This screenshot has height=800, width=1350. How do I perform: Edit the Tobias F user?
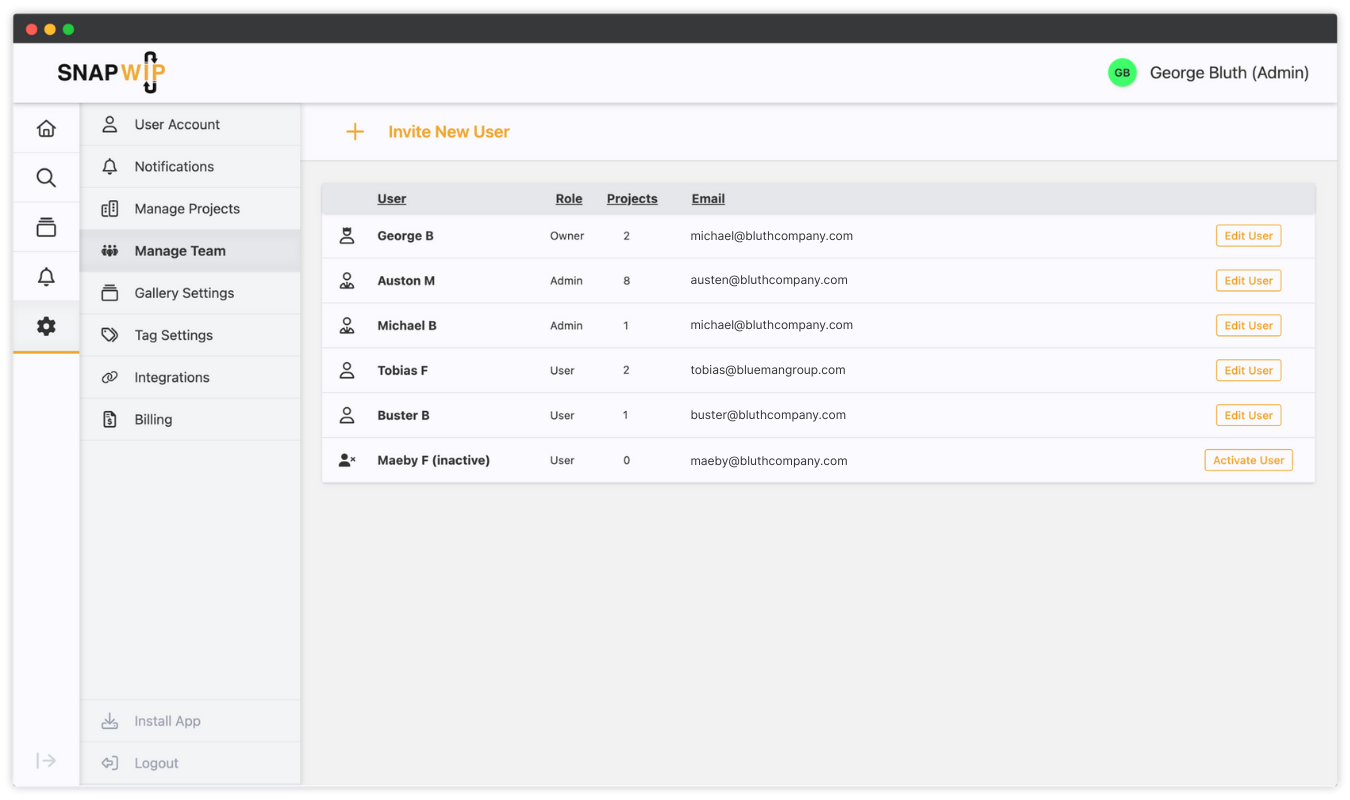click(x=1248, y=370)
